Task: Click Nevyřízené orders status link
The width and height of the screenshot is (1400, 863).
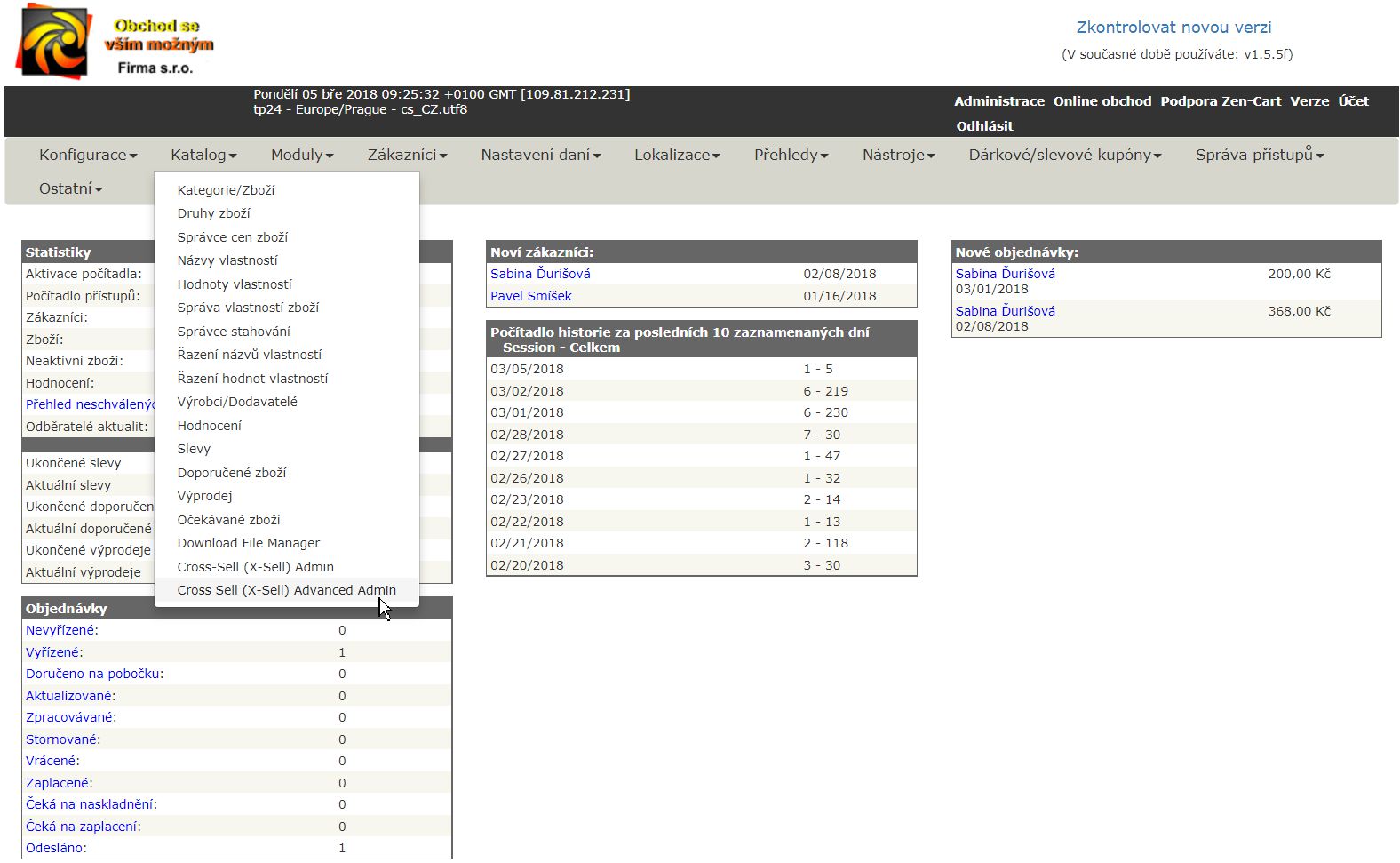Action: [60, 630]
